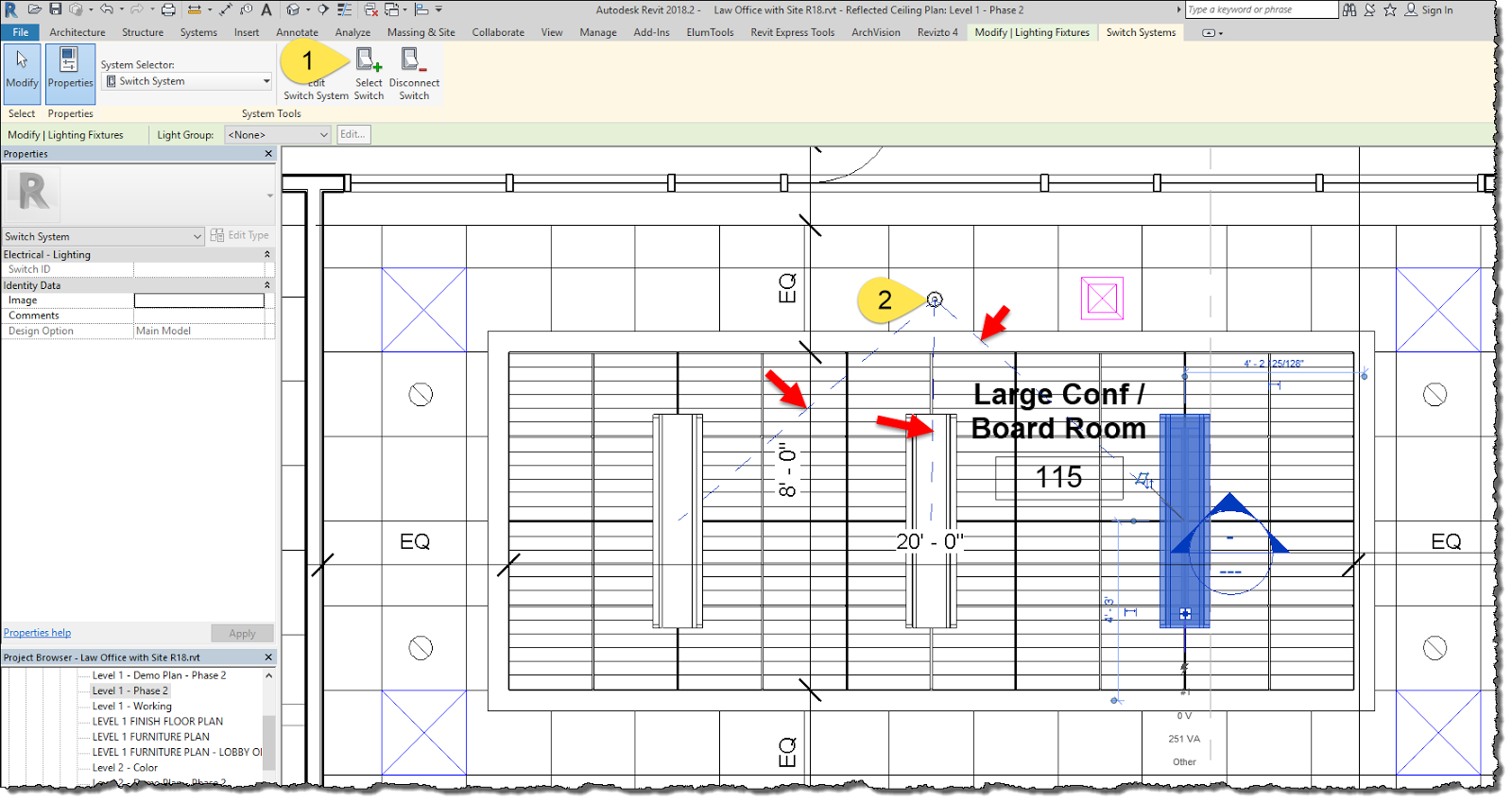The width and height of the screenshot is (1512, 802).
Task: Click the Select Switch tool
Action: click(369, 74)
